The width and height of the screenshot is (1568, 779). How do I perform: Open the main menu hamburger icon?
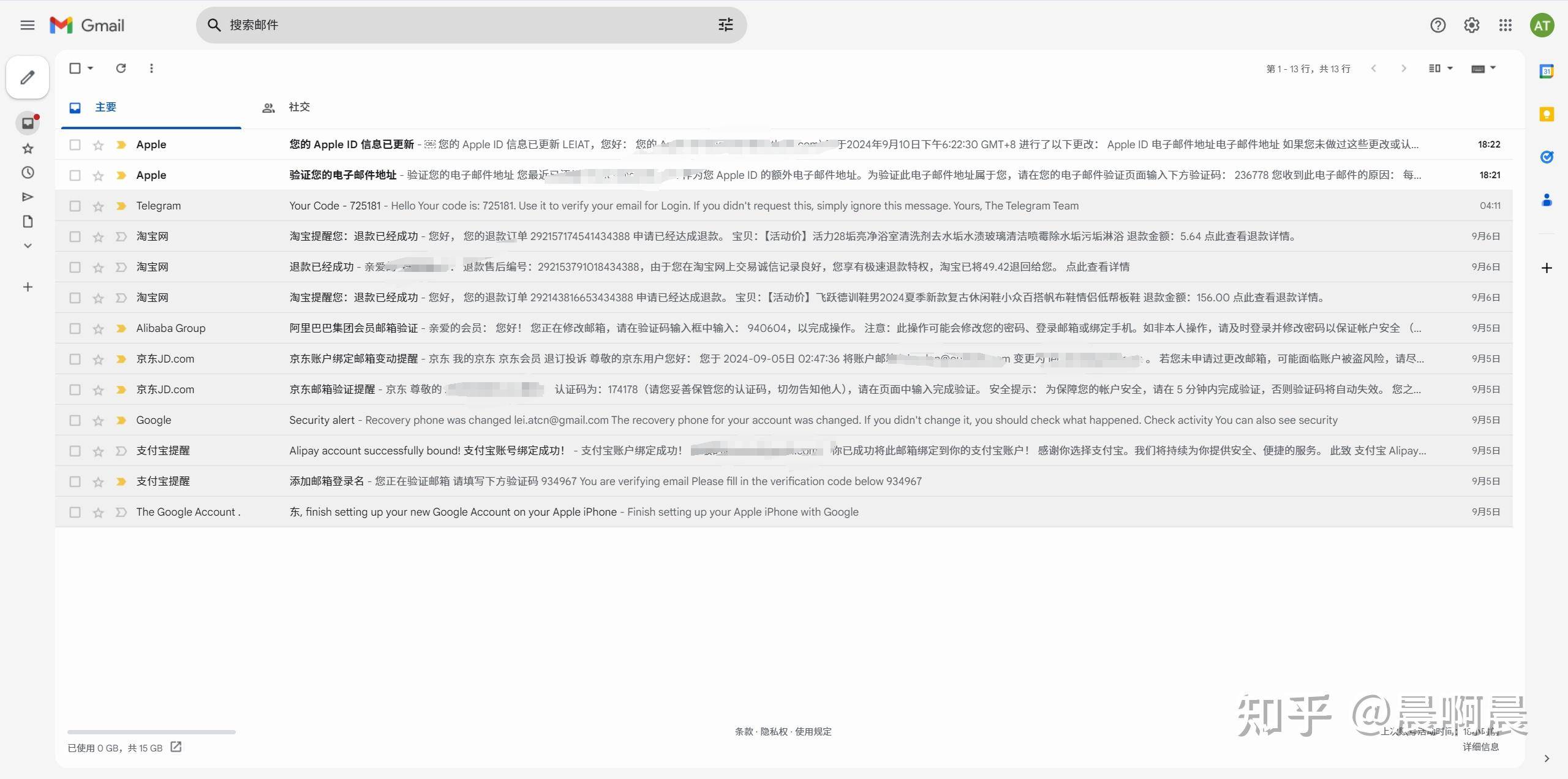(x=28, y=25)
